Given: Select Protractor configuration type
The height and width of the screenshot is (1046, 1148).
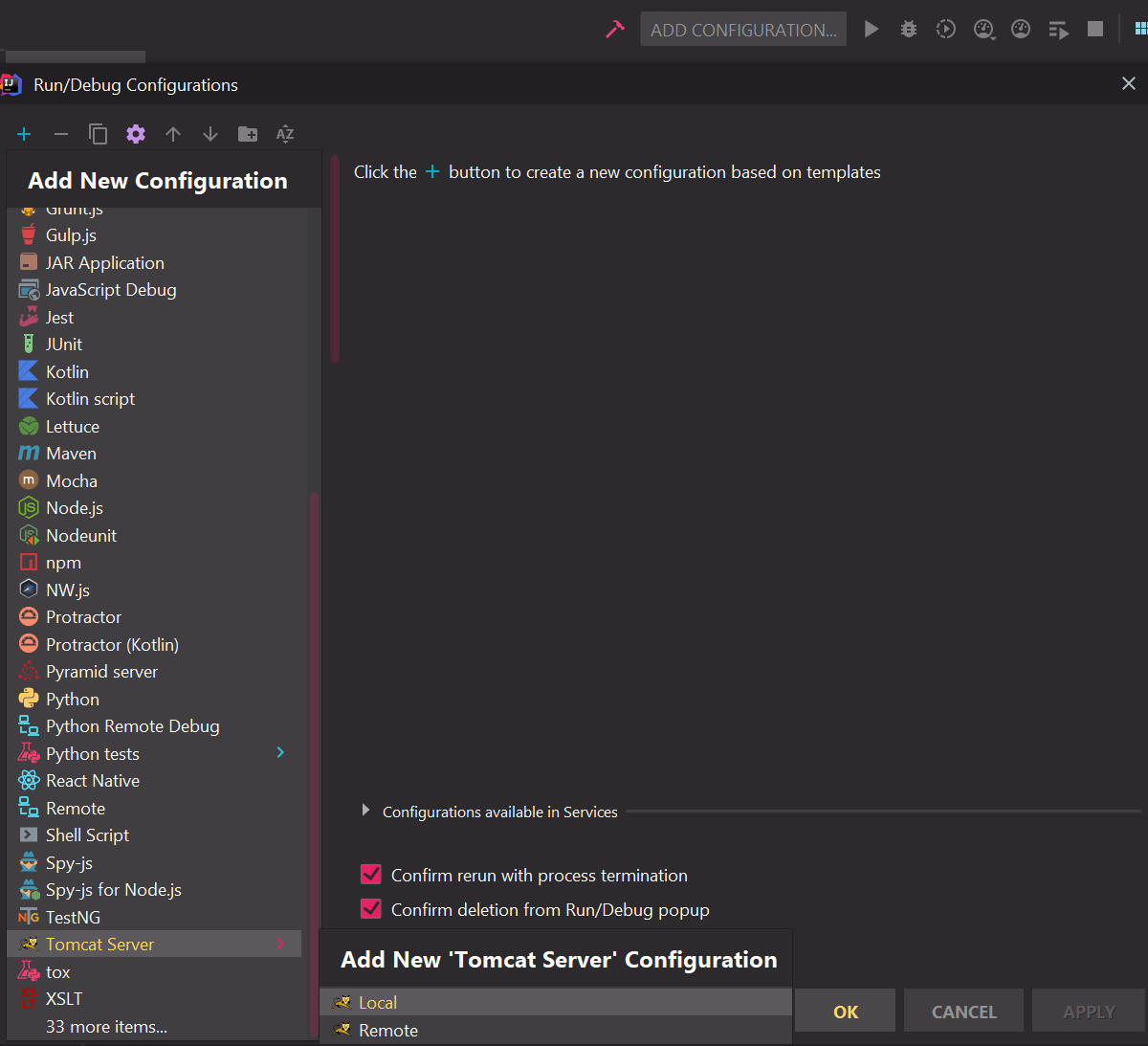Looking at the screenshot, I should (154, 617).
